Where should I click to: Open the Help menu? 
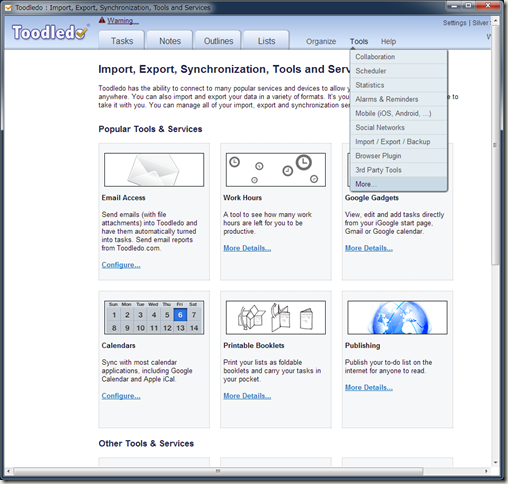pos(388,41)
